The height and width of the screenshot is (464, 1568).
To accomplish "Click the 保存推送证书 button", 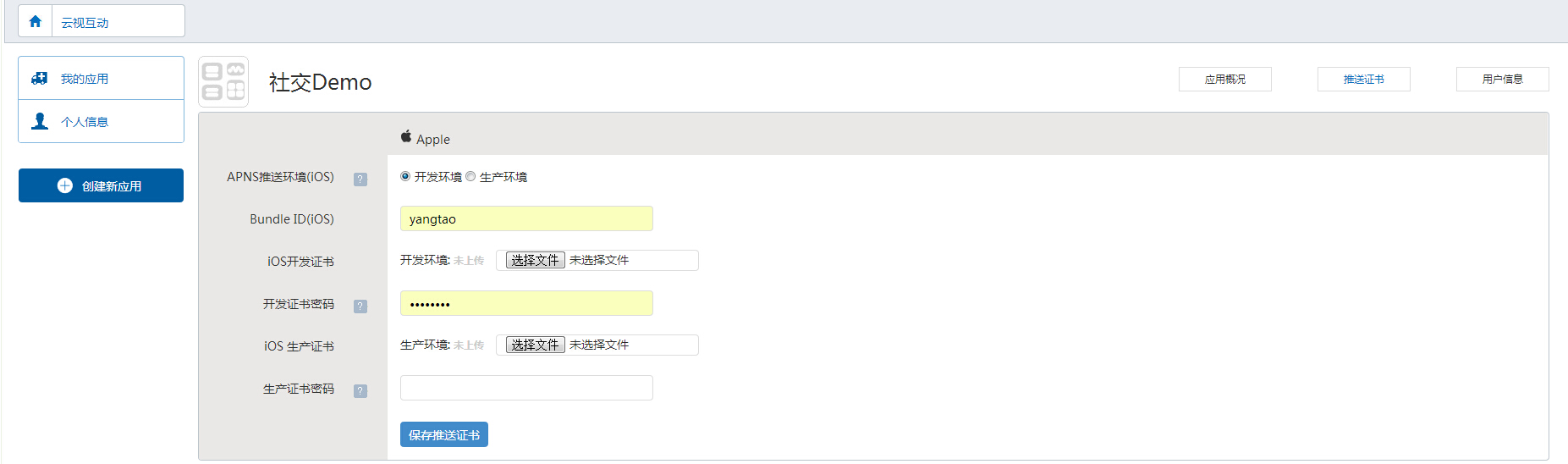I will pyautogui.click(x=443, y=434).
